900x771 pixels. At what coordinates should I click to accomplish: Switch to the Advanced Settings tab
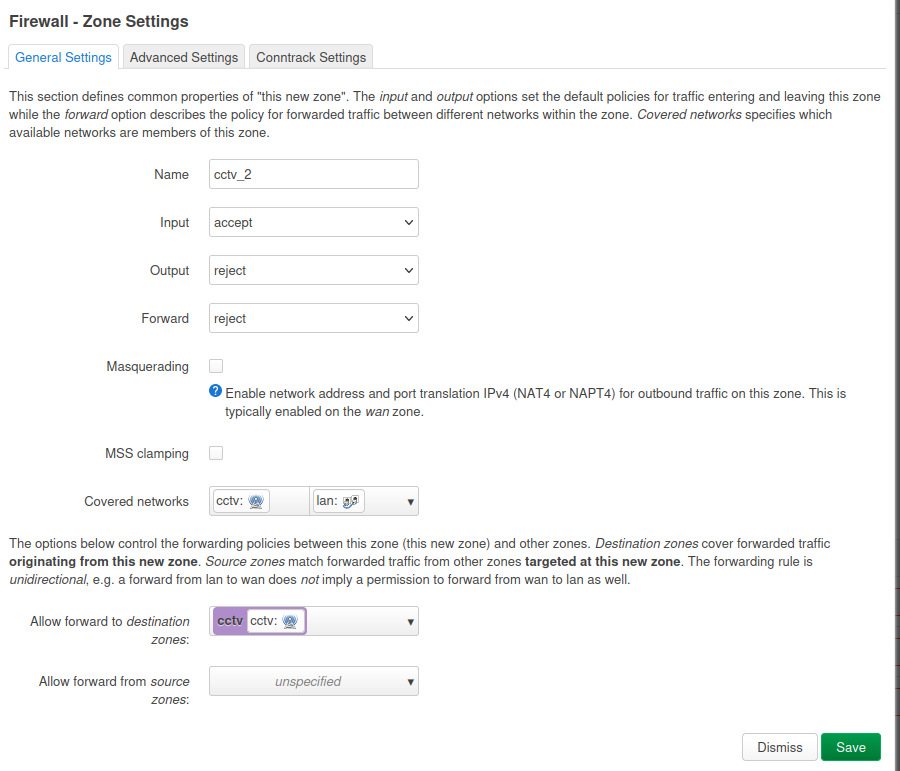(184, 58)
